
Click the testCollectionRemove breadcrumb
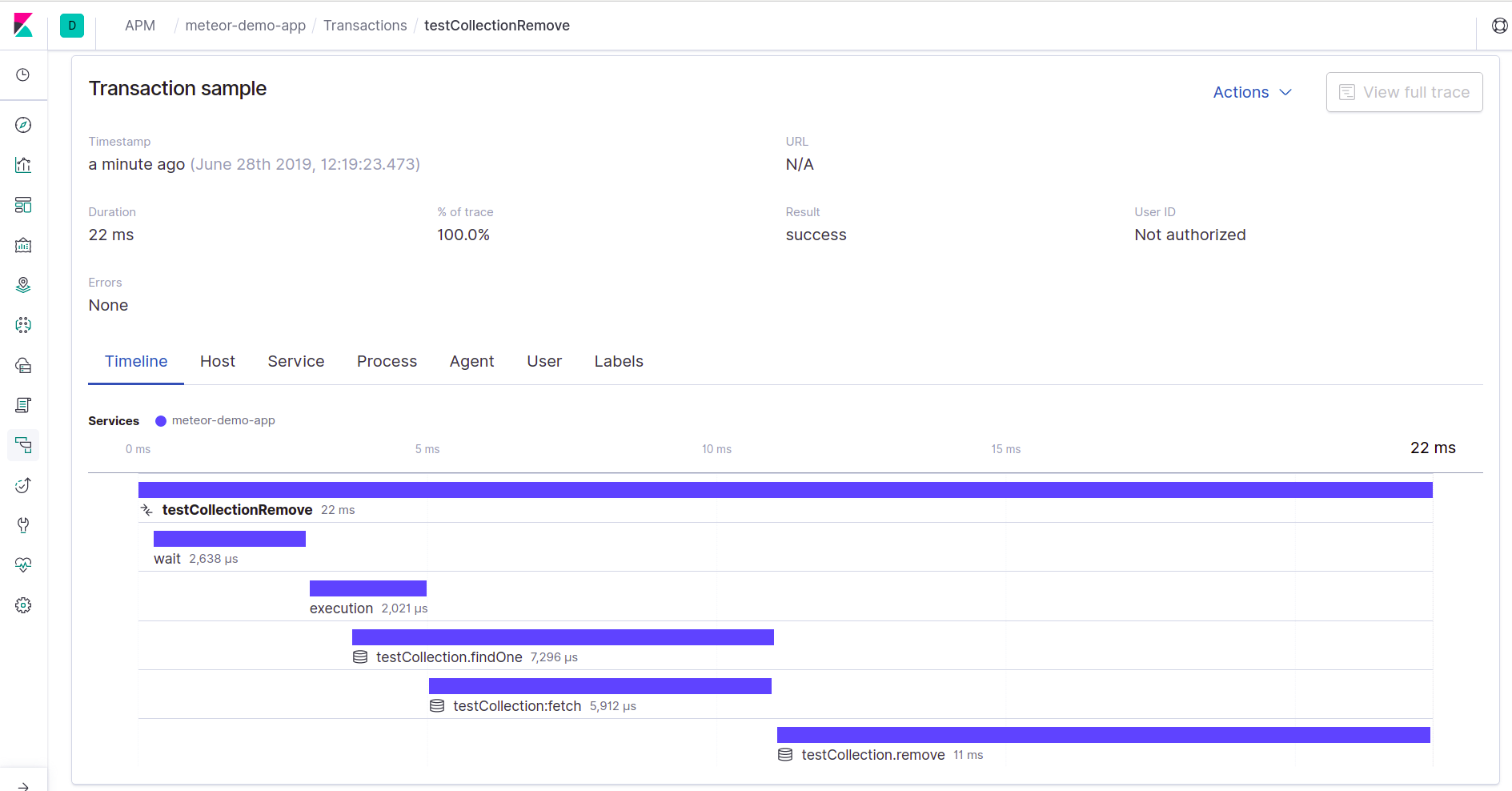tap(497, 26)
